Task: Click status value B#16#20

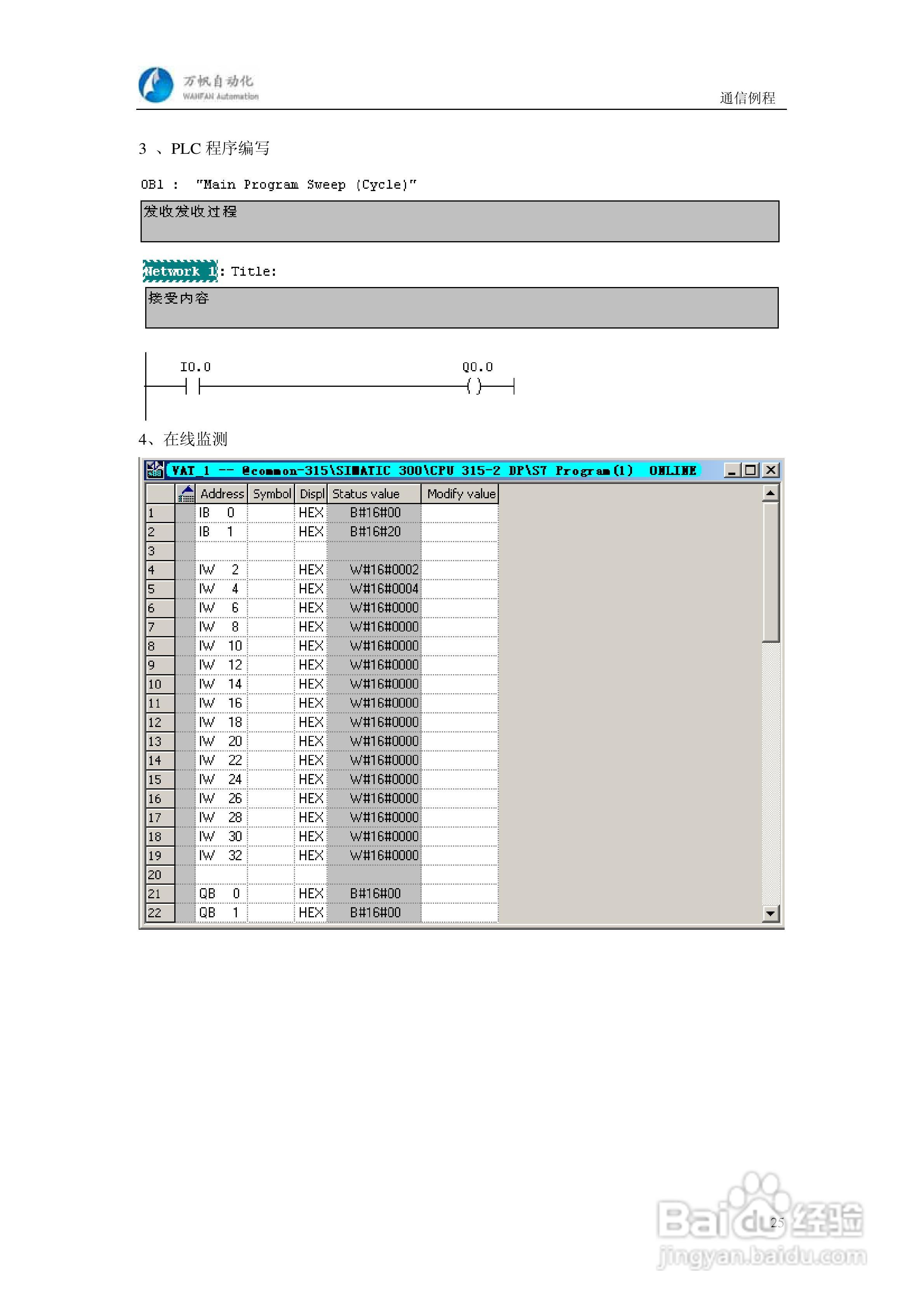Action: pyautogui.click(x=374, y=532)
